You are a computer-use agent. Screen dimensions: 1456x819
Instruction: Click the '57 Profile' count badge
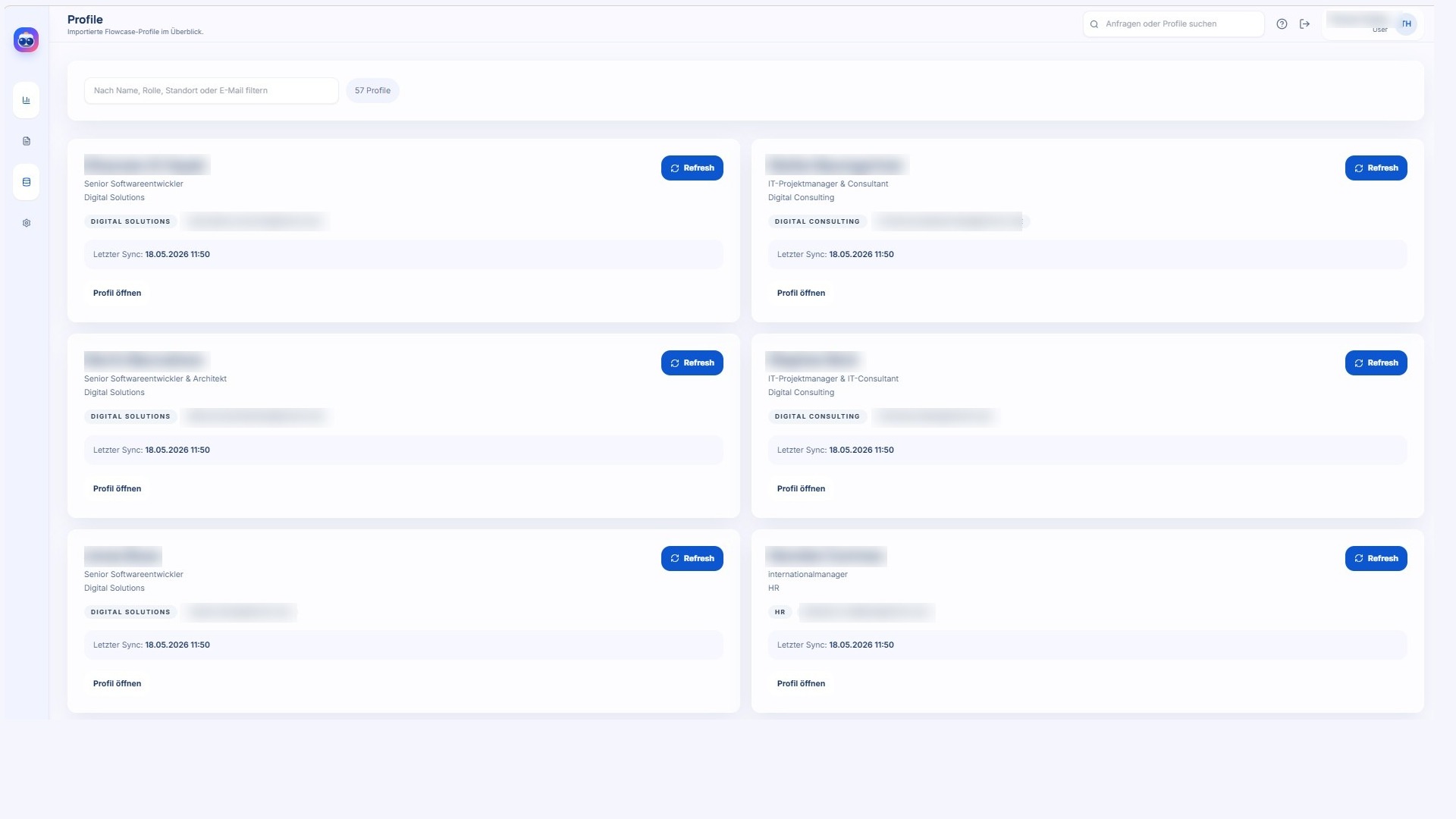click(372, 90)
